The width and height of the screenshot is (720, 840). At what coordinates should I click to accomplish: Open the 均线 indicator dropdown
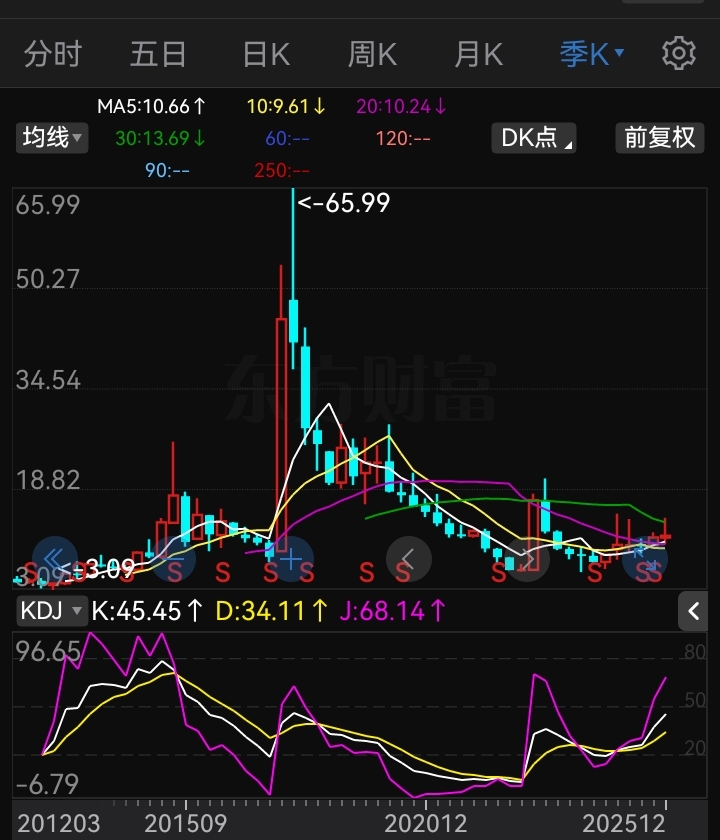click(x=52, y=138)
